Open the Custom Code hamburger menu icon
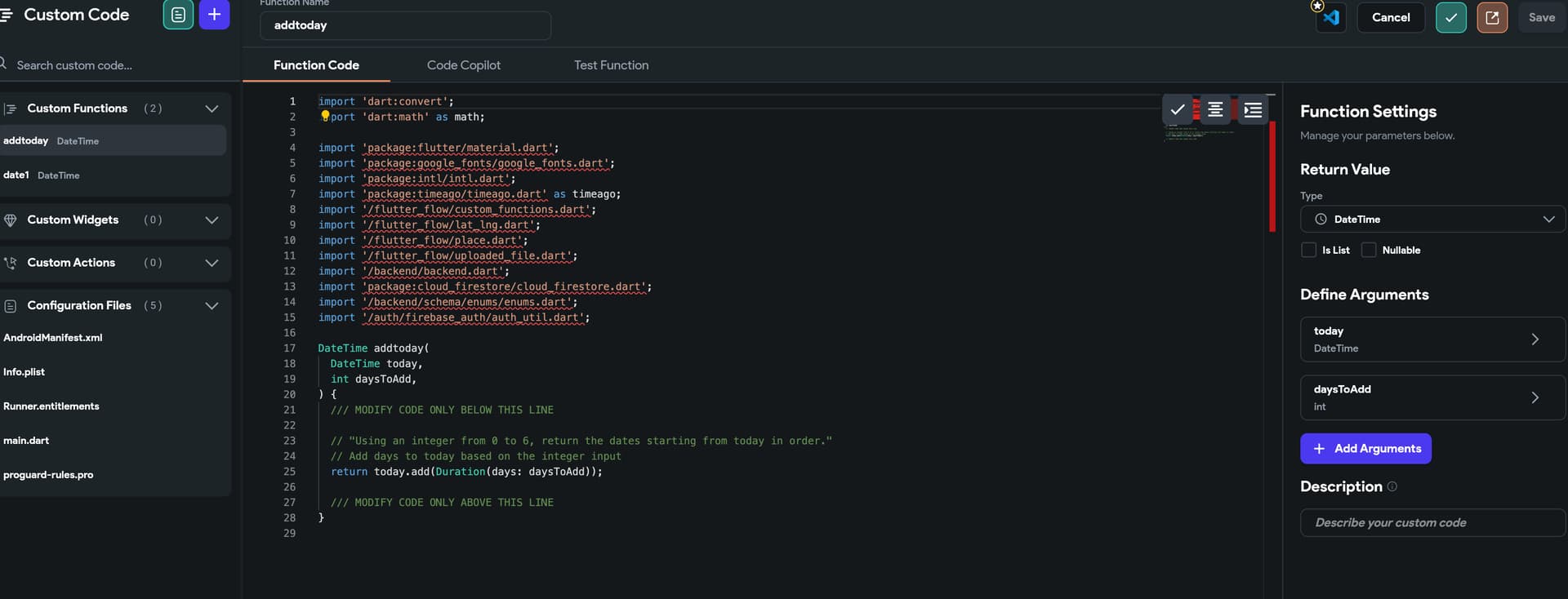 7,15
